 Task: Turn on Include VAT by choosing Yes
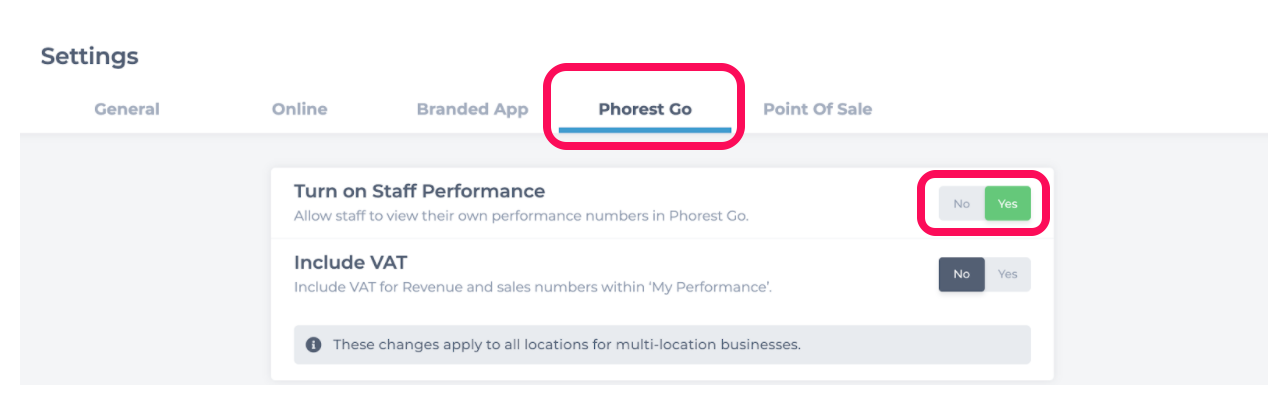[x=1007, y=274]
